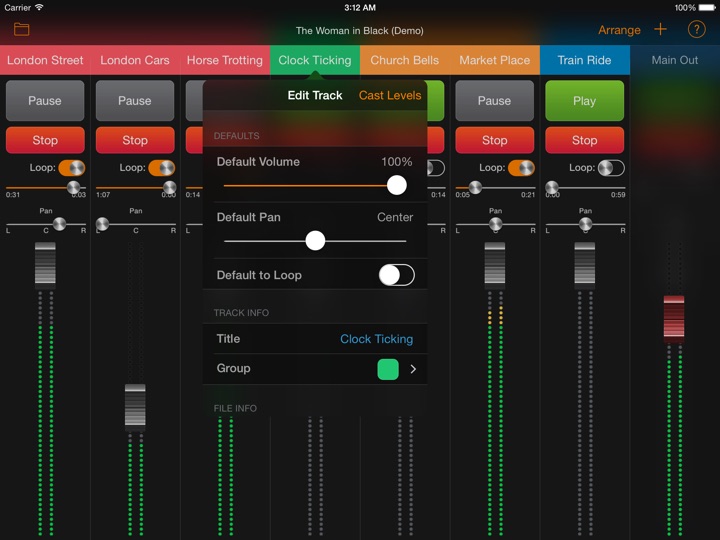The image size is (720, 540).
Task: Select the Clock Ticking track header
Action: 315,60
